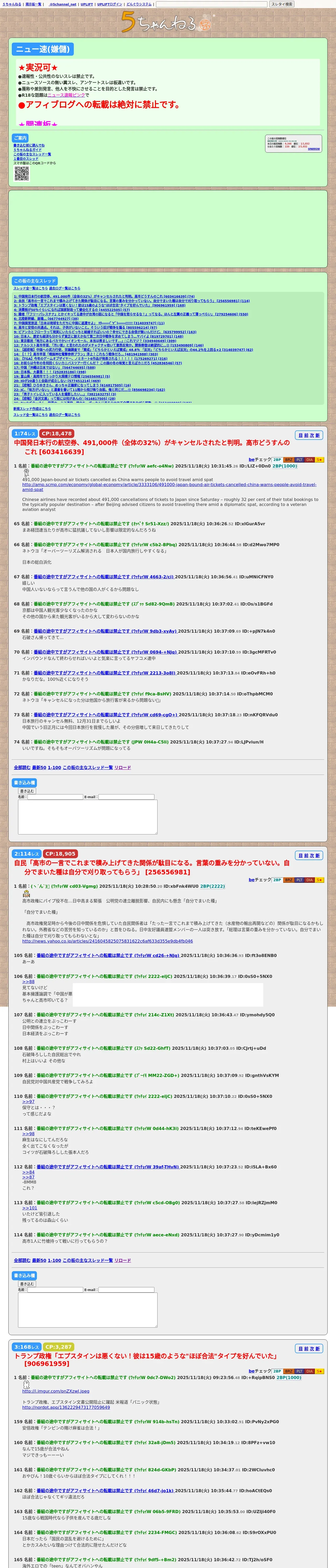
Task: Open the news.yahoo.co.jp article link
Action: 107,941
